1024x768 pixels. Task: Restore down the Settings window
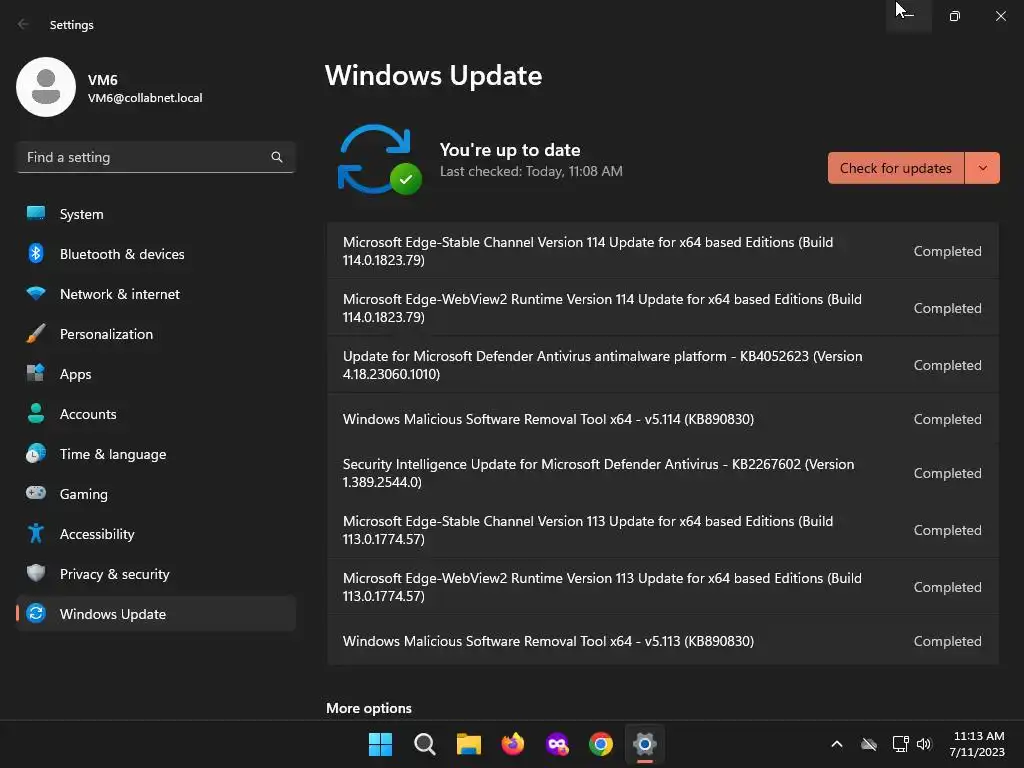(x=955, y=16)
